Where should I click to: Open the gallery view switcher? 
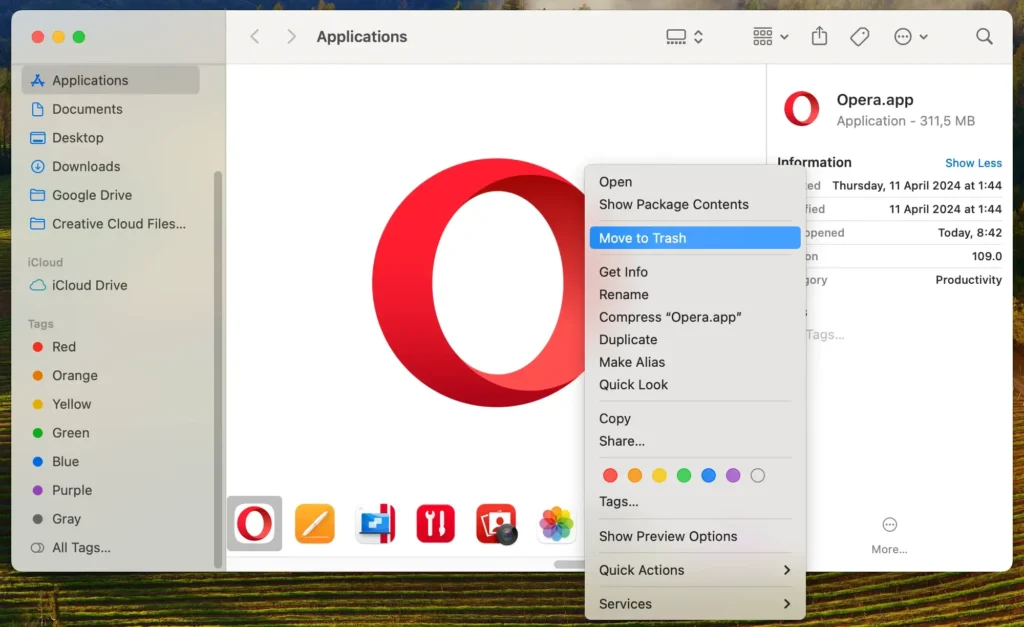point(684,37)
